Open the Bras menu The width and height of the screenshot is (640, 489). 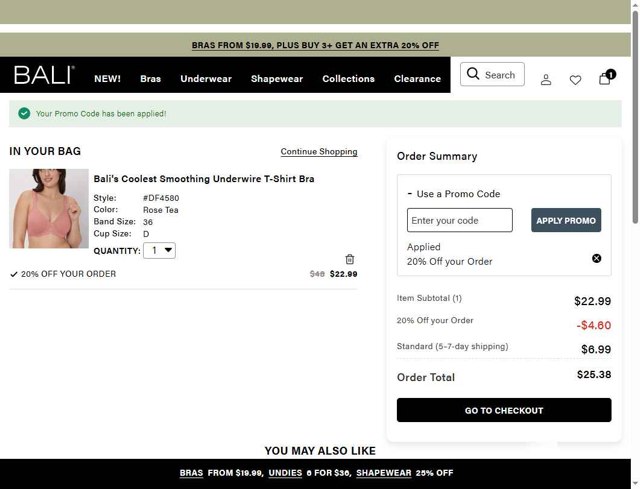(151, 79)
